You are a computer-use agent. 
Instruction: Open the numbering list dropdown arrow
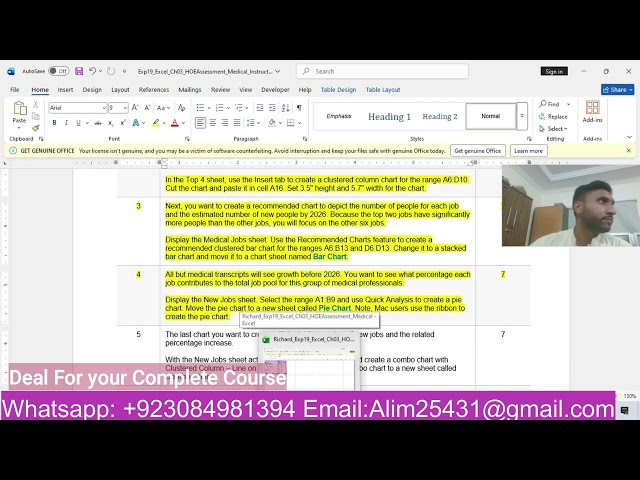point(228,108)
